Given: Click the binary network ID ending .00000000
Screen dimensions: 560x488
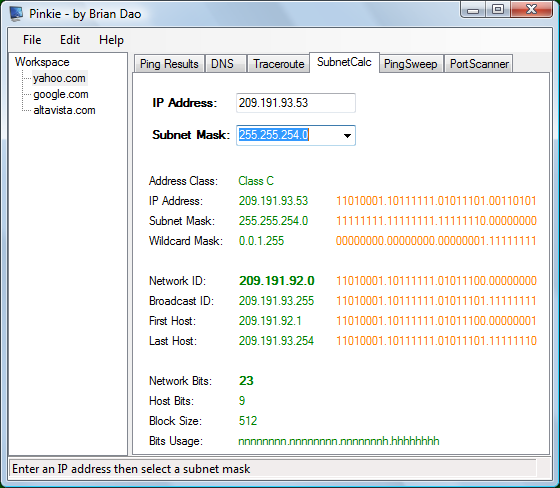Looking at the screenshot, I should click(x=436, y=281).
